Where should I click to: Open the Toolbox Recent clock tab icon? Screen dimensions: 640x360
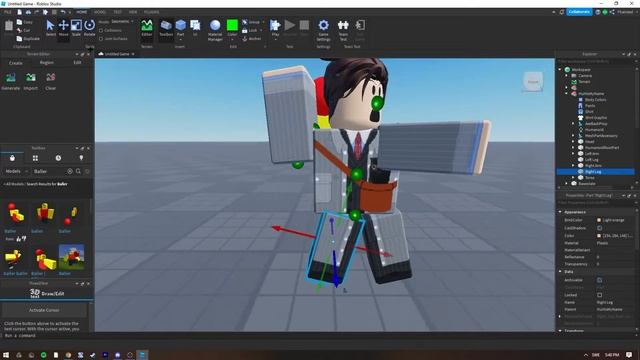[58, 158]
